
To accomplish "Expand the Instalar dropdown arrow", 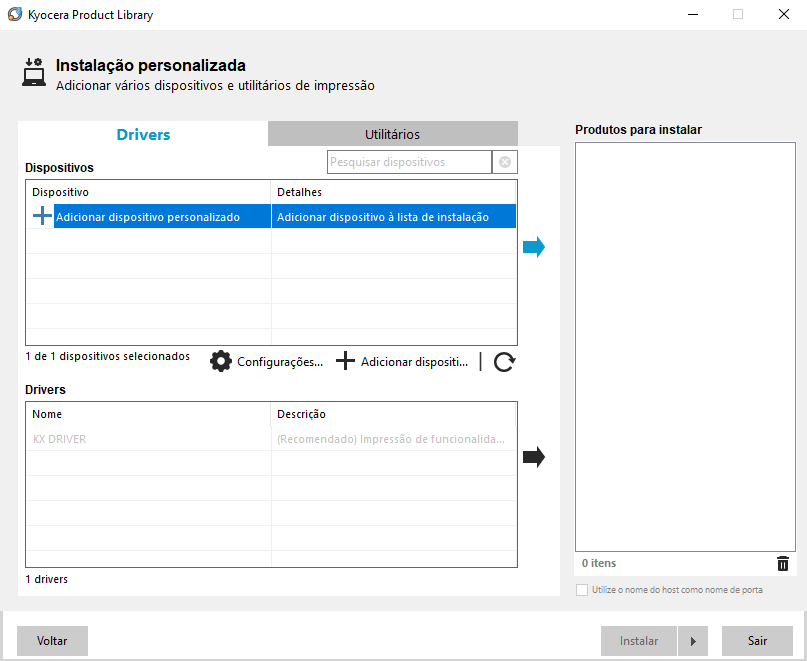I will [x=692, y=641].
